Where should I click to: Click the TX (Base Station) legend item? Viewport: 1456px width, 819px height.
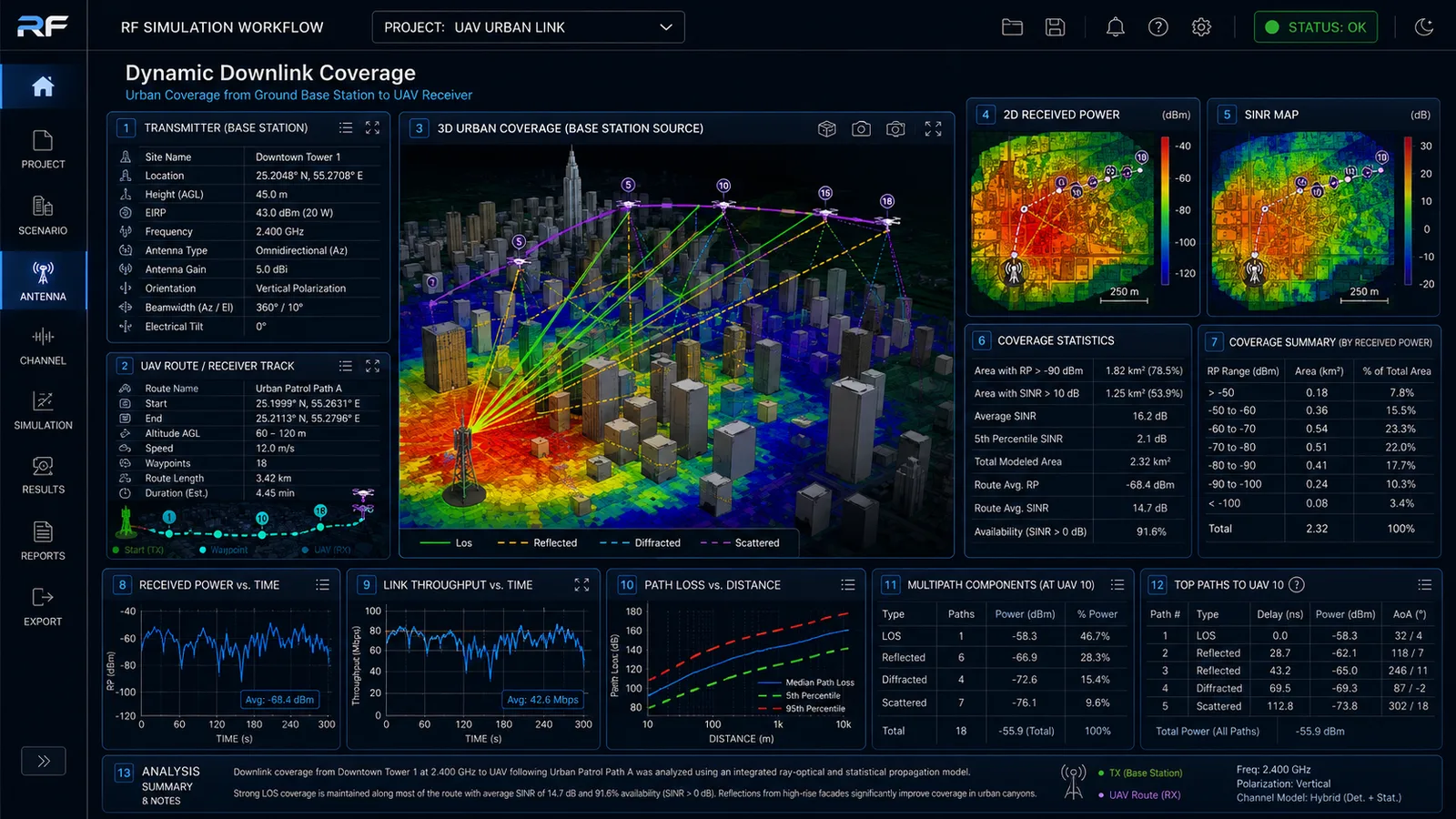[x=1140, y=773]
